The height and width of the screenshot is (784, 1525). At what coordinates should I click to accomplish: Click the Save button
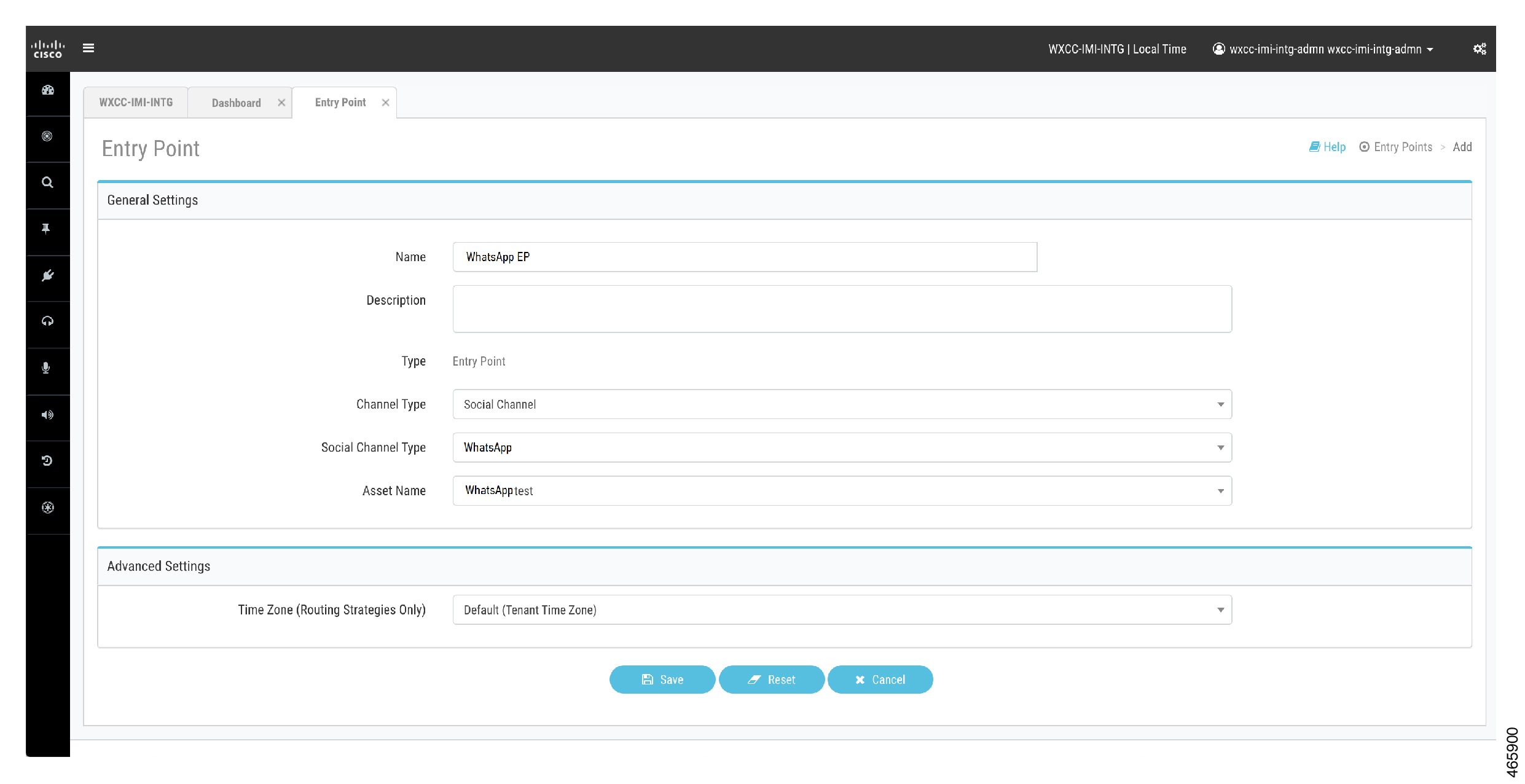[x=662, y=680]
